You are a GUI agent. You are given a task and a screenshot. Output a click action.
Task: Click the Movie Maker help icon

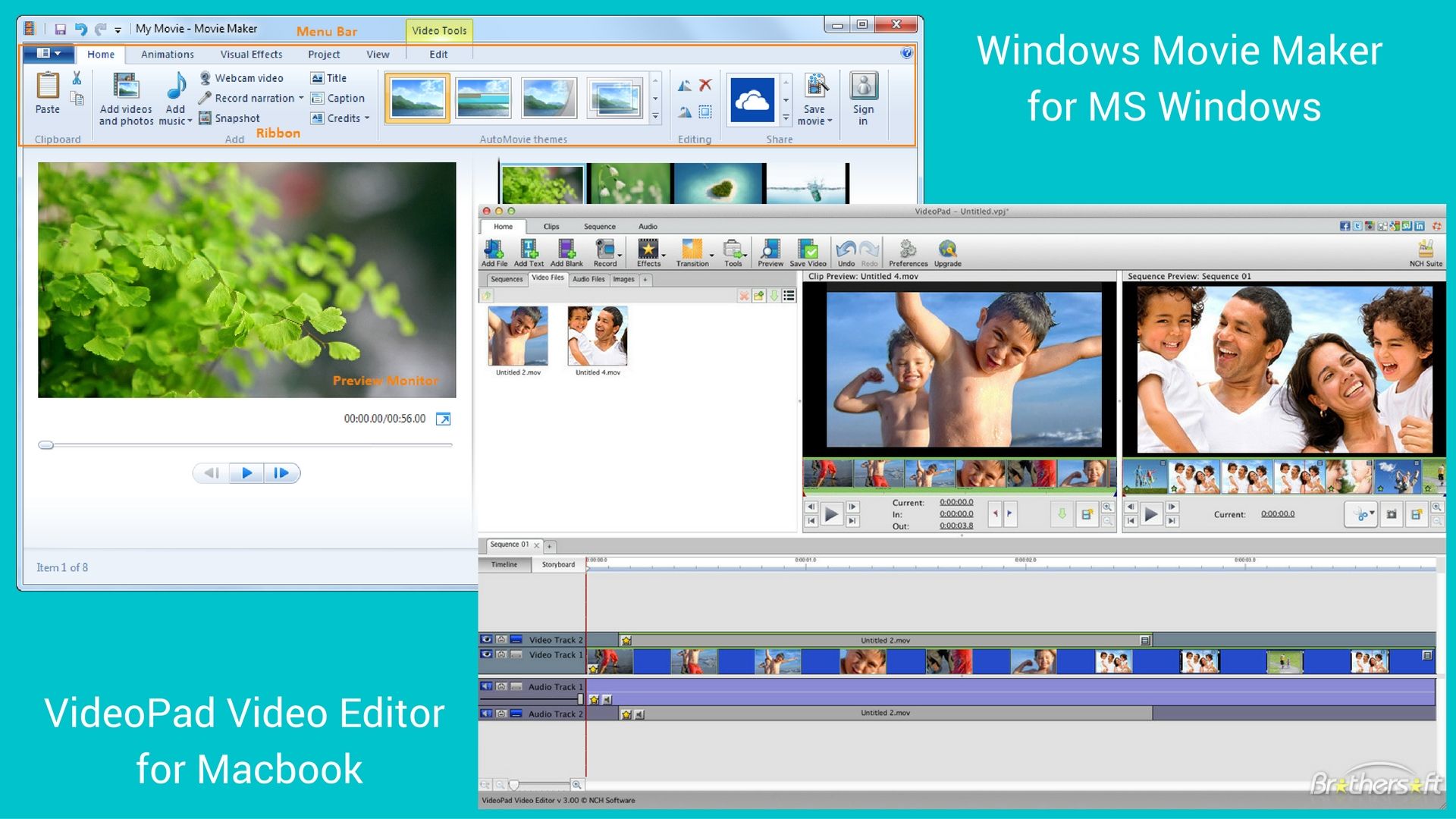pos(906,53)
